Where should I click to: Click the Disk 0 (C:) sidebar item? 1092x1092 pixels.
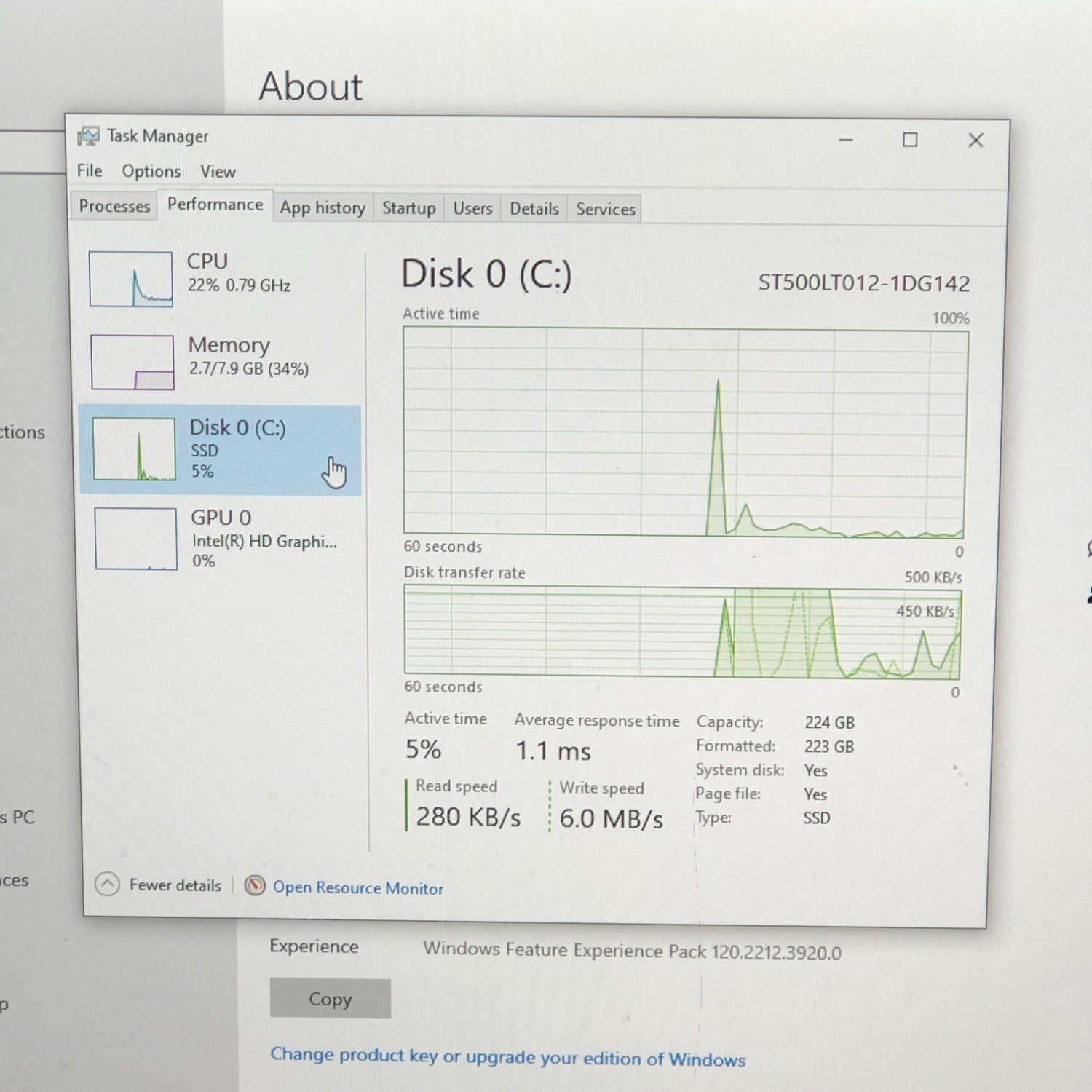(x=220, y=450)
